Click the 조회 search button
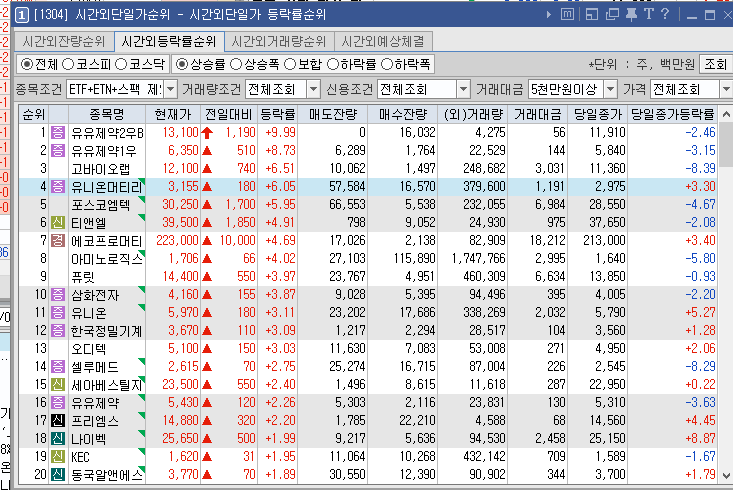 click(x=716, y=64)
